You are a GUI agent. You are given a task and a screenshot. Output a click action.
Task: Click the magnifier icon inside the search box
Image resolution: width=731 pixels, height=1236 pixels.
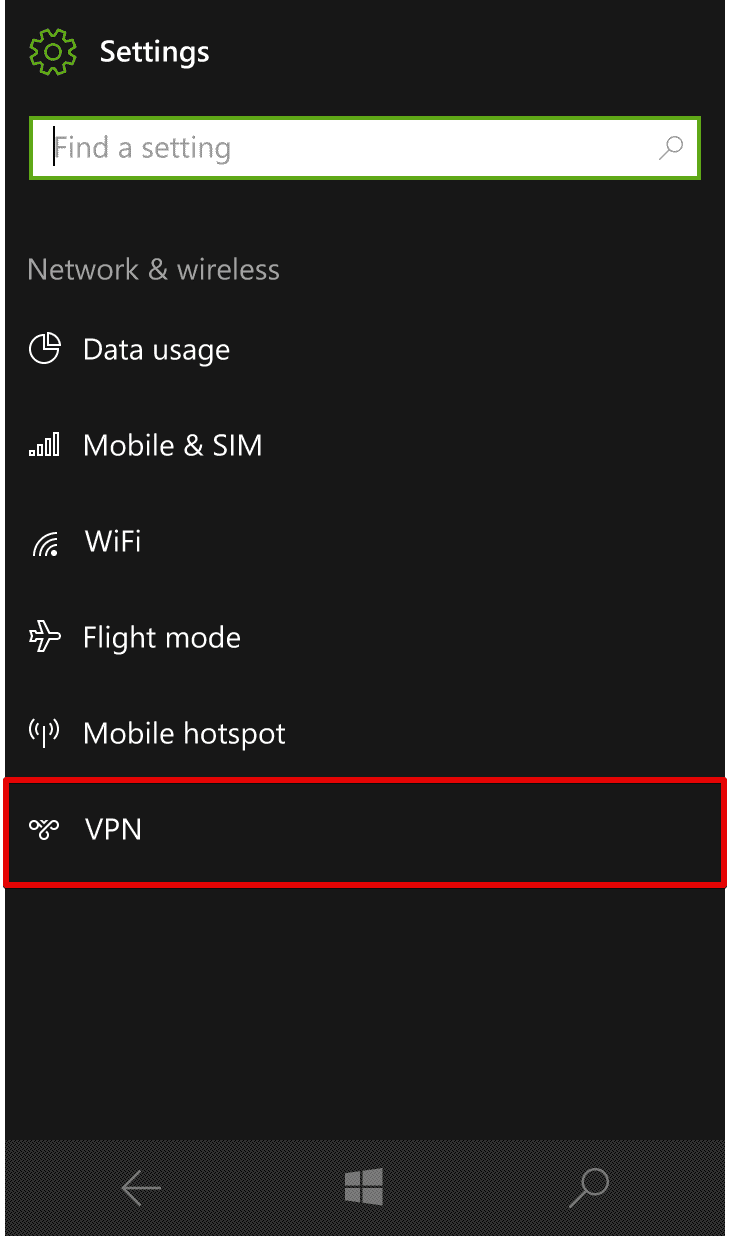pyautogui.click(x=671, y=148)
